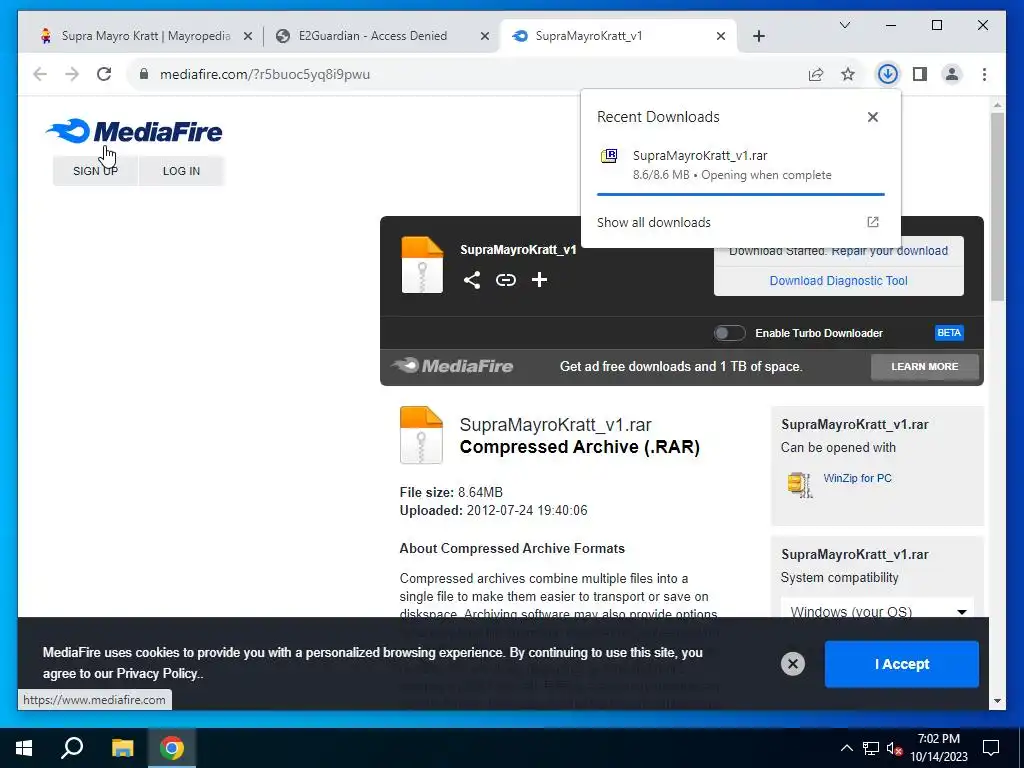Show hidden system tray icons
Viewport: 1024px width, 768px height.
[x=846, y=748]
